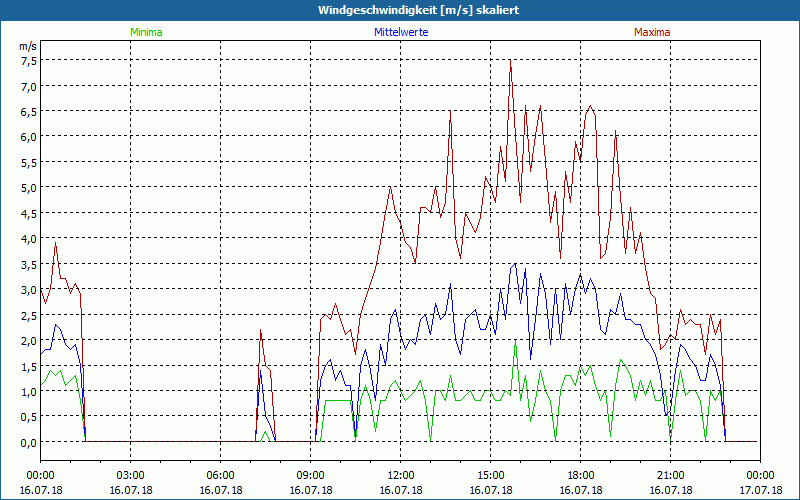
Task: Click the Mittelwerte legend label
Action: coord(401,32)
